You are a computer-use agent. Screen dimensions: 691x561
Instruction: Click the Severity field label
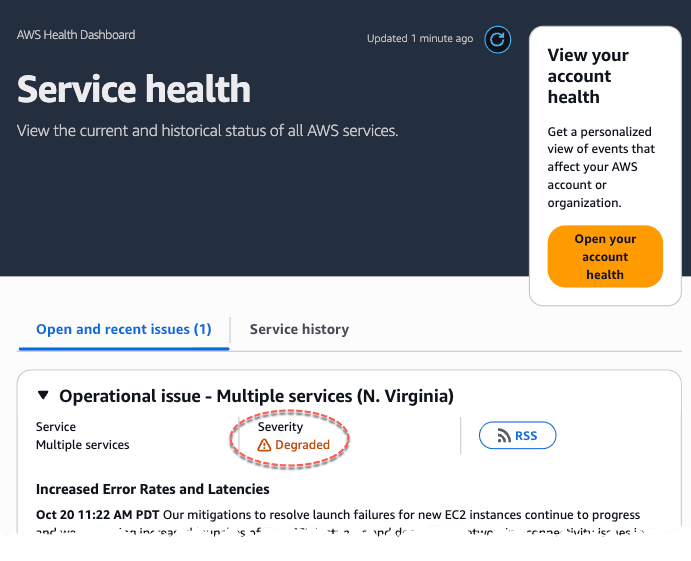[280, 427]
